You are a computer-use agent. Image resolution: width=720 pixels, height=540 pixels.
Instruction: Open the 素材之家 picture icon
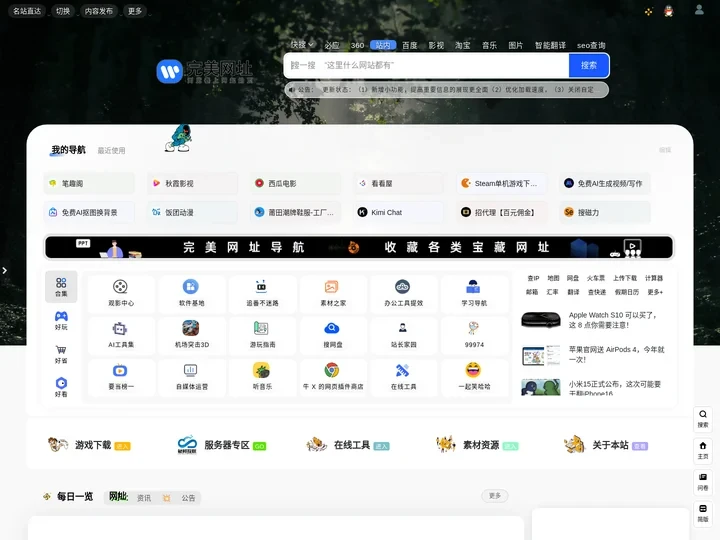click(x=332, y=287)
